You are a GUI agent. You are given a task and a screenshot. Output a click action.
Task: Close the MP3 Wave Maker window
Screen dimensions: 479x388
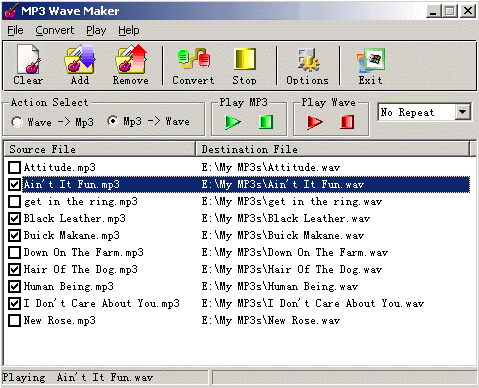[x=468, y=11]
